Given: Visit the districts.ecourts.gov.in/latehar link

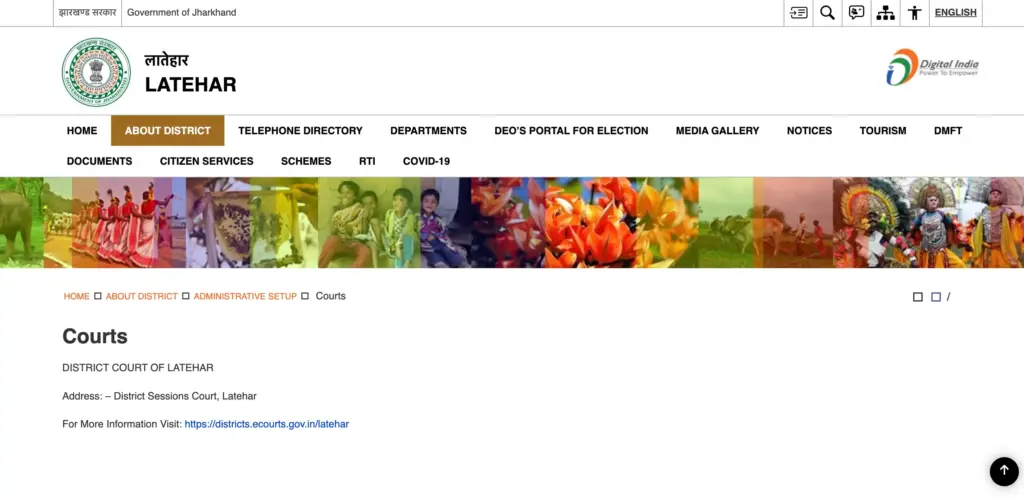Looking at the screenshot, I should point(266,424).
